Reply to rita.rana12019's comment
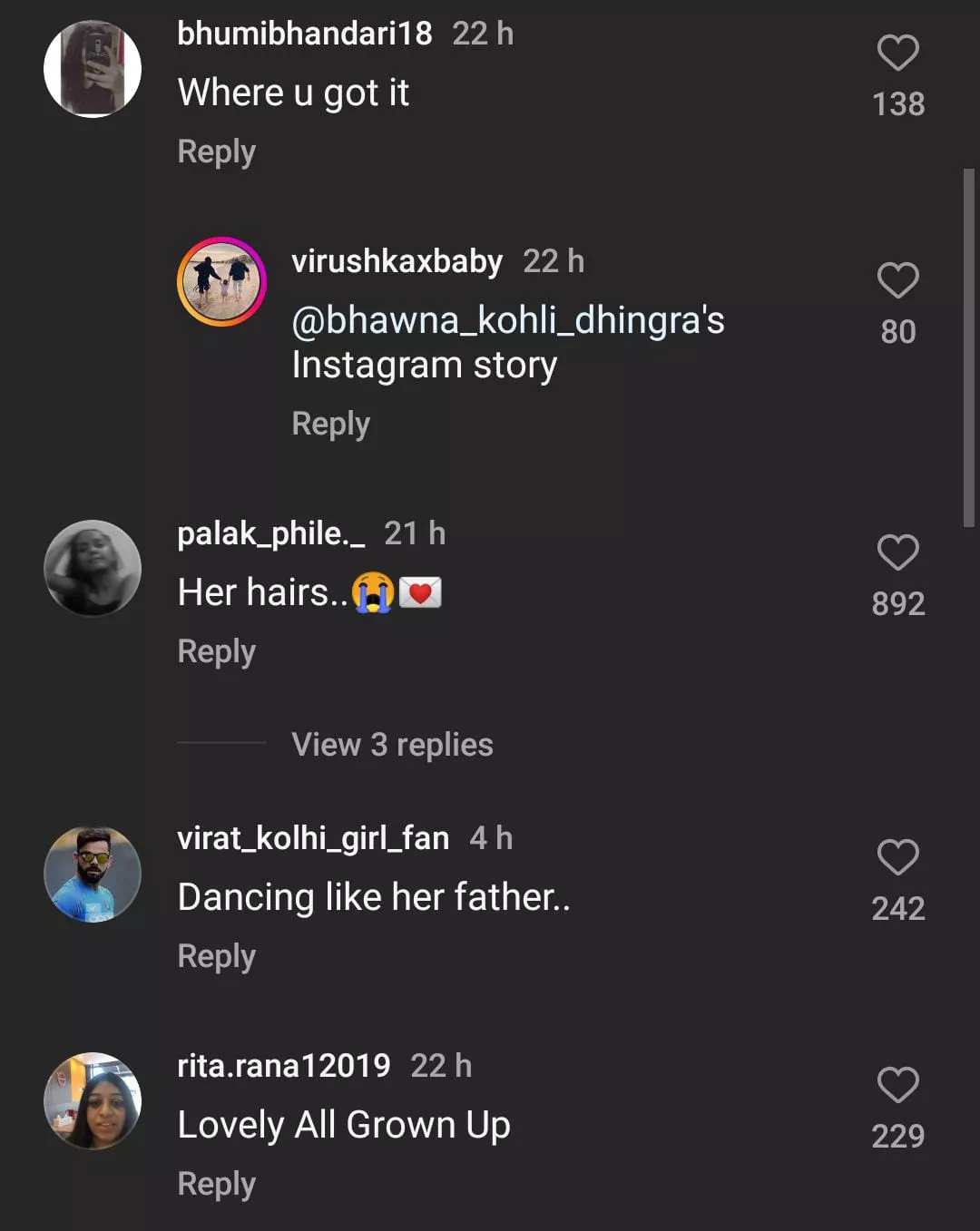 pos(216,1184)
